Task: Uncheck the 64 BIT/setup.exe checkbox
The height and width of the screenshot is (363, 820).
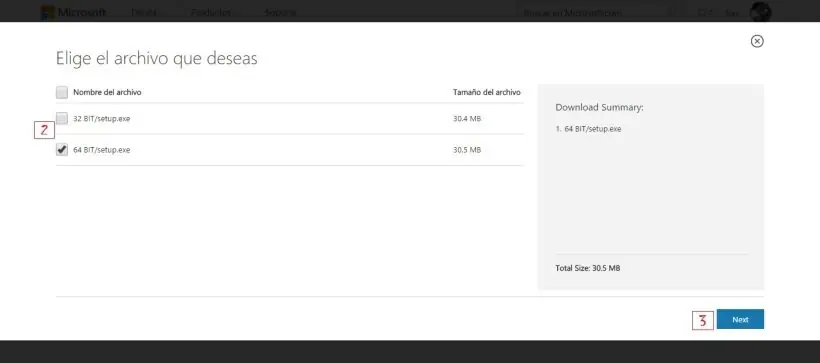Action: [x=62, y=150]
